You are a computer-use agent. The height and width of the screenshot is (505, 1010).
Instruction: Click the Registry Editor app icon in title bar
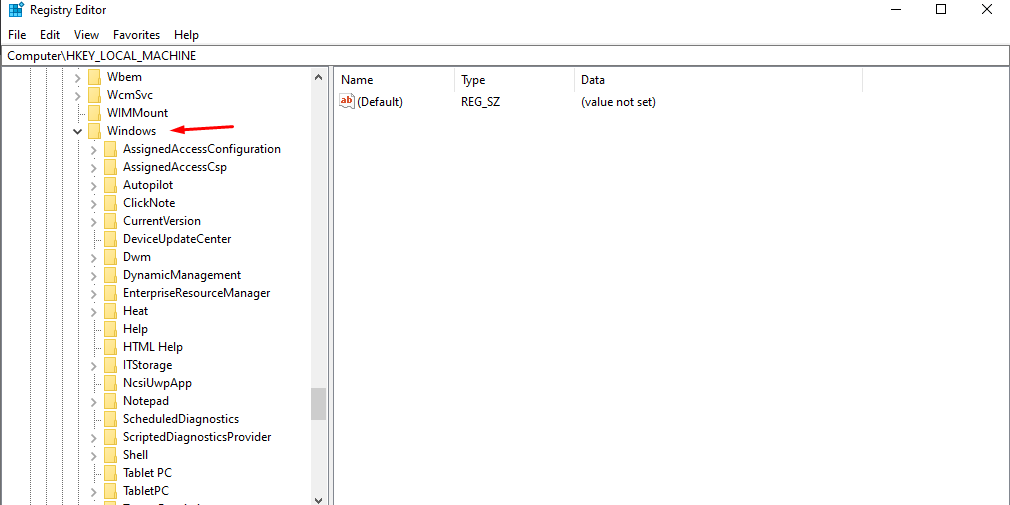15,10
